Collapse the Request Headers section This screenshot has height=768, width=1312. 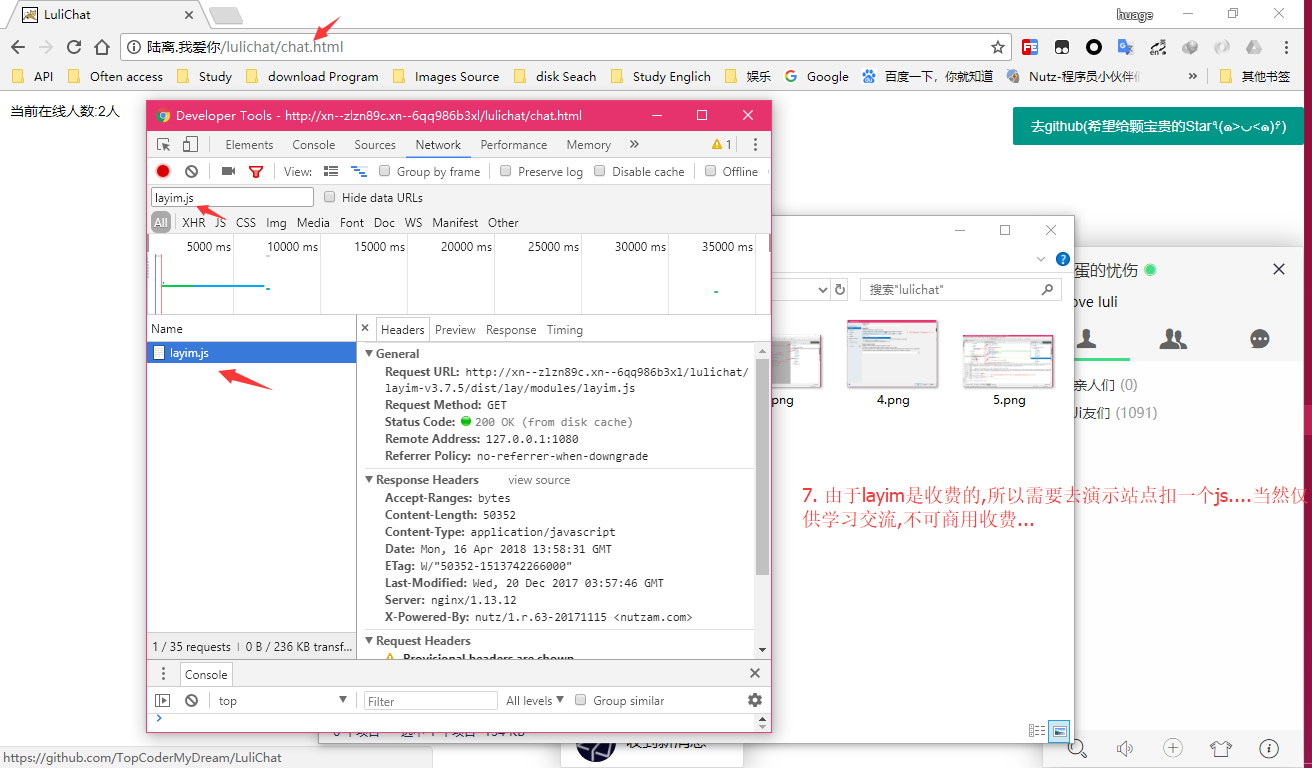click(x=369, y=641)
